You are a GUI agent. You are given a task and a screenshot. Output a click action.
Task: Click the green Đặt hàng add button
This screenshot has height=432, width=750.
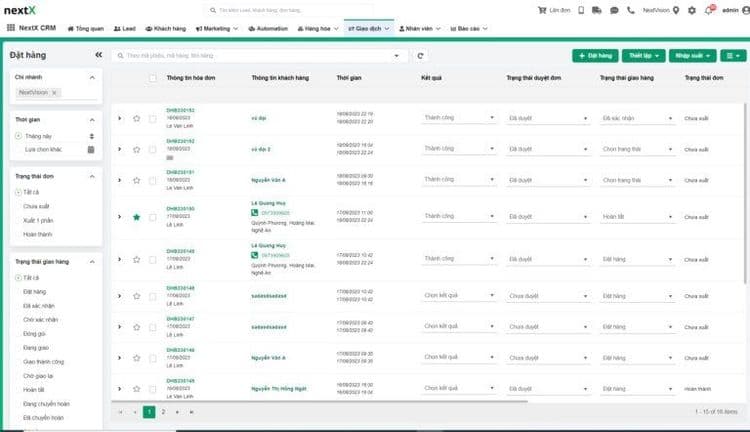pos(593,56)
